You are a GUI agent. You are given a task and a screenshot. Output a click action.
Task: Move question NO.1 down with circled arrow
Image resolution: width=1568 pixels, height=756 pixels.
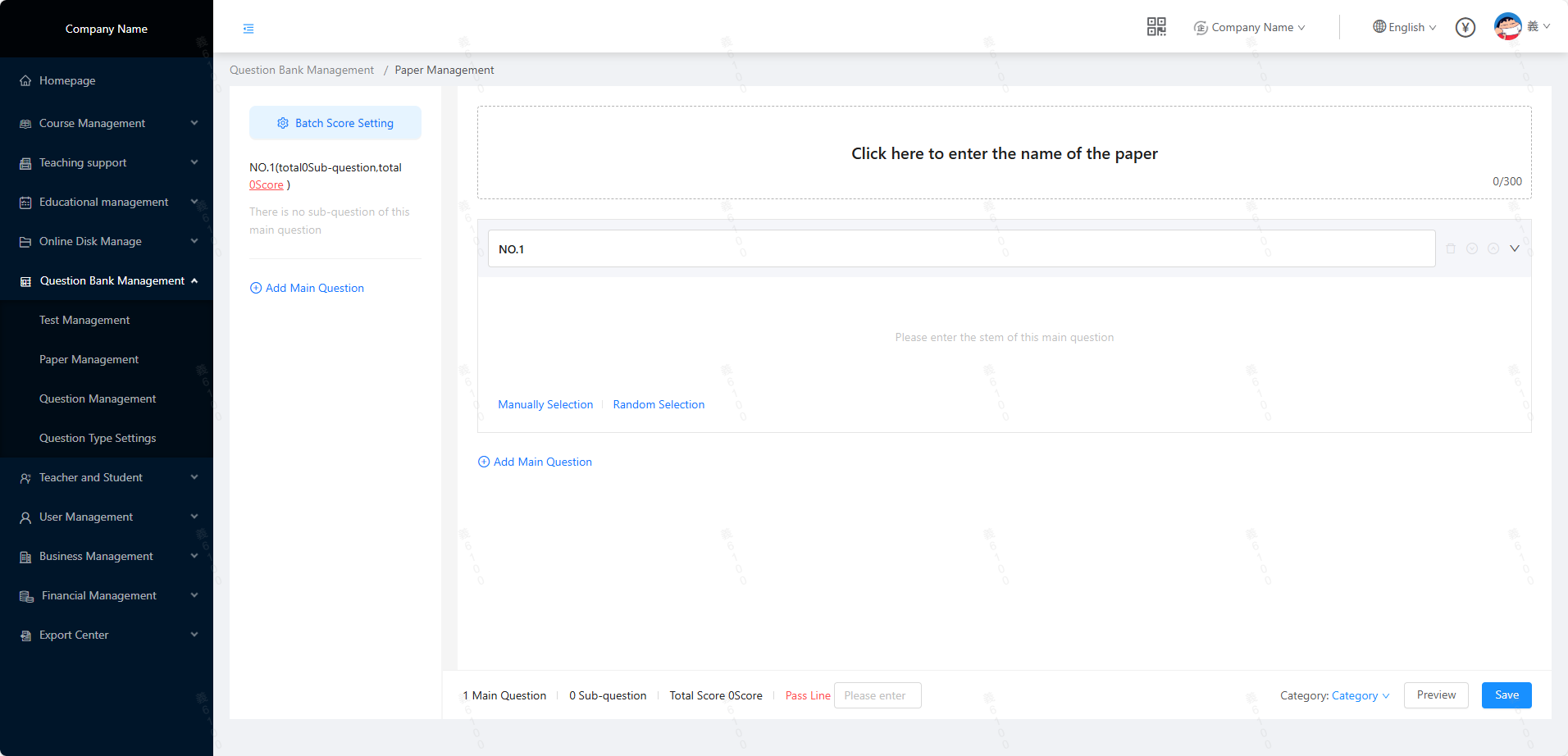[x=1472, y=248]
